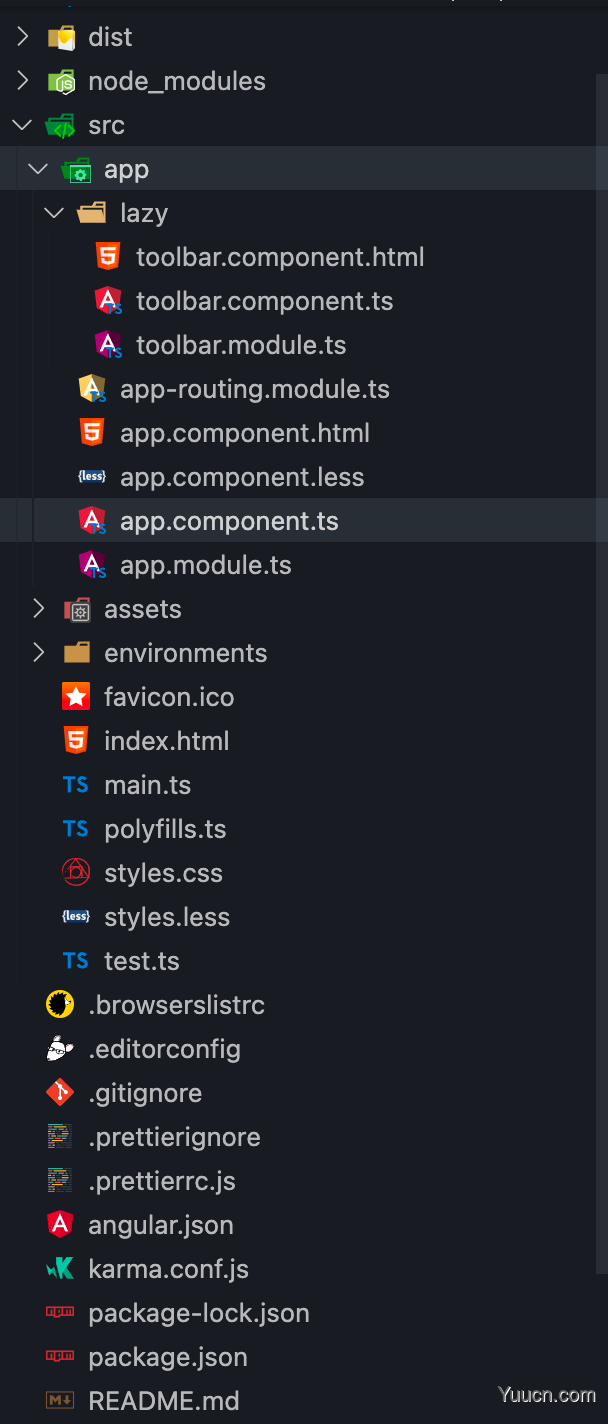Click the git icon next to .gitignore
Image resolution: width=608 pixels, height=1424 pixels.
(60, 1093)
